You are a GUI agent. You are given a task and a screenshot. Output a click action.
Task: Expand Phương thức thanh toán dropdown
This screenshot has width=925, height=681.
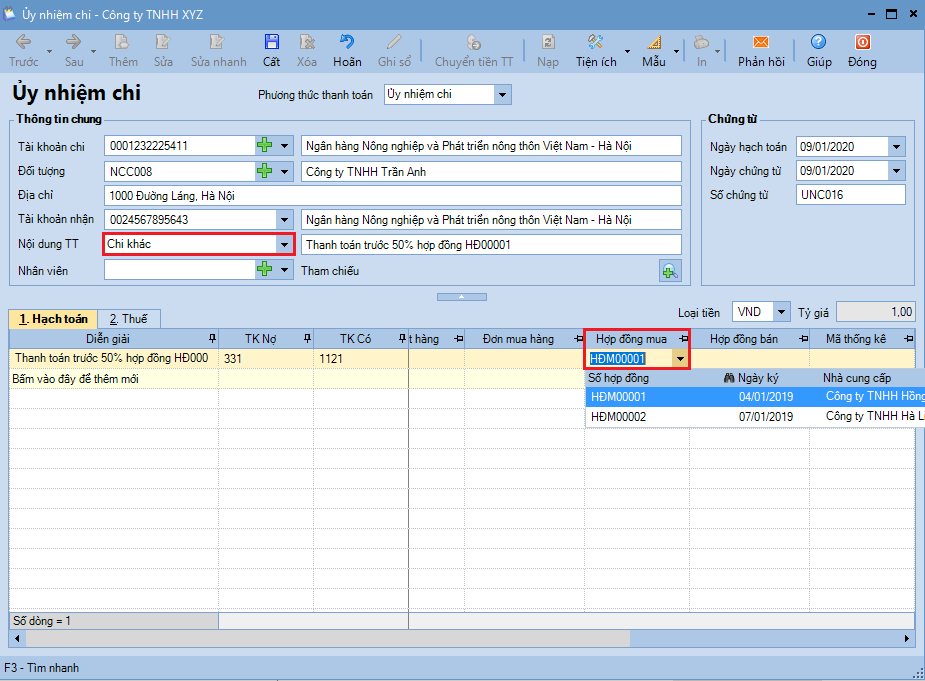pos(502,95)
